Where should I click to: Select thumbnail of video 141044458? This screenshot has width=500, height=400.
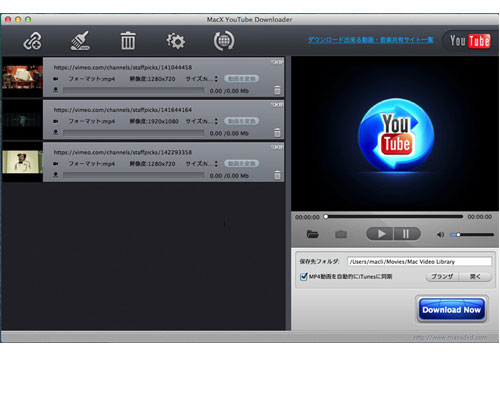click(22, 77)
